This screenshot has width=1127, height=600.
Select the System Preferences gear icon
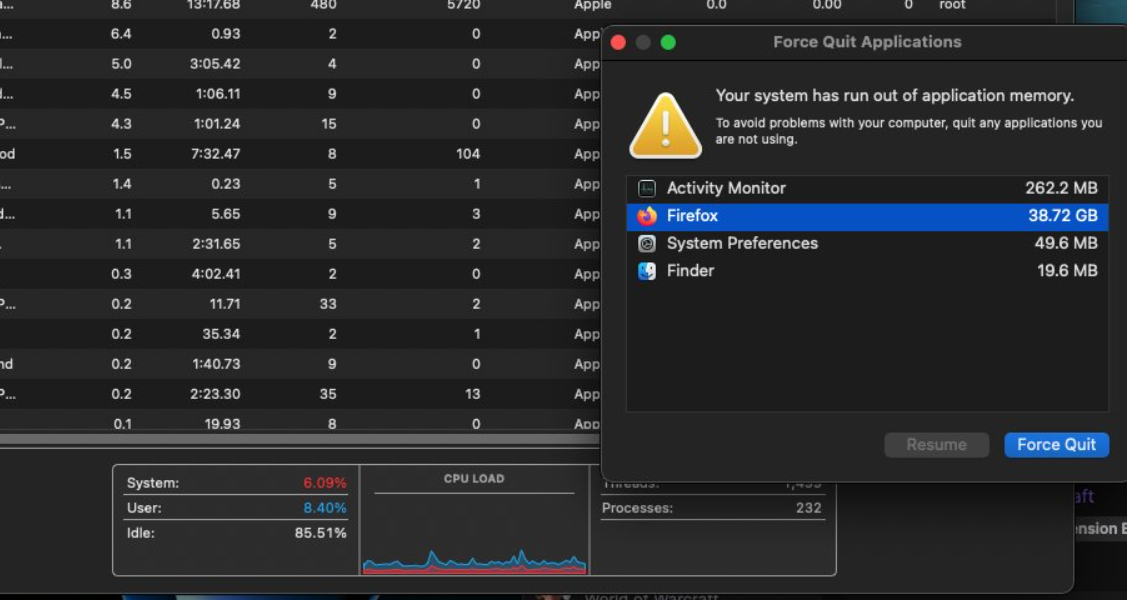click(x=647, y=244)
